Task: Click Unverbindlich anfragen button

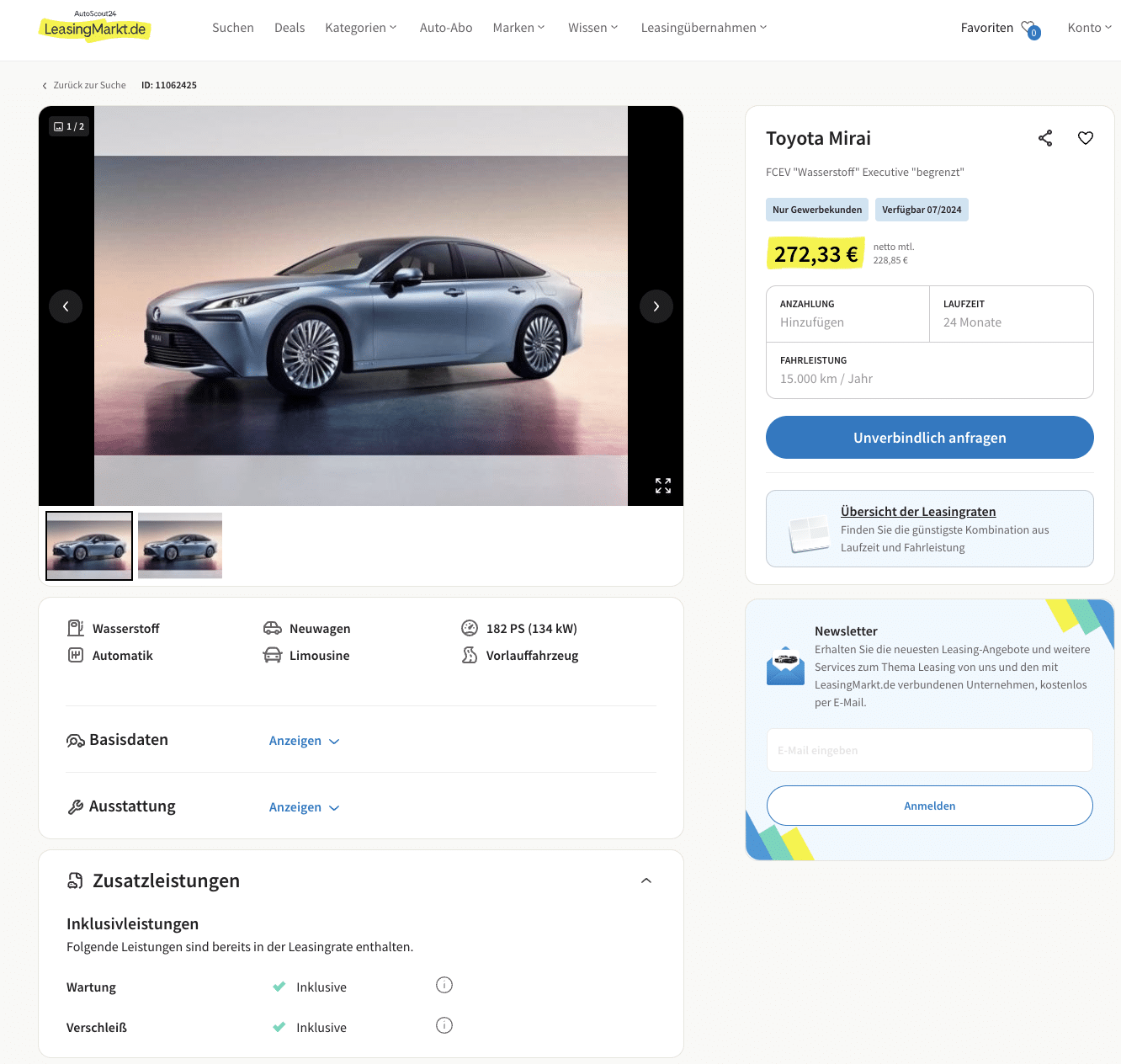Action: click(930, 438)
